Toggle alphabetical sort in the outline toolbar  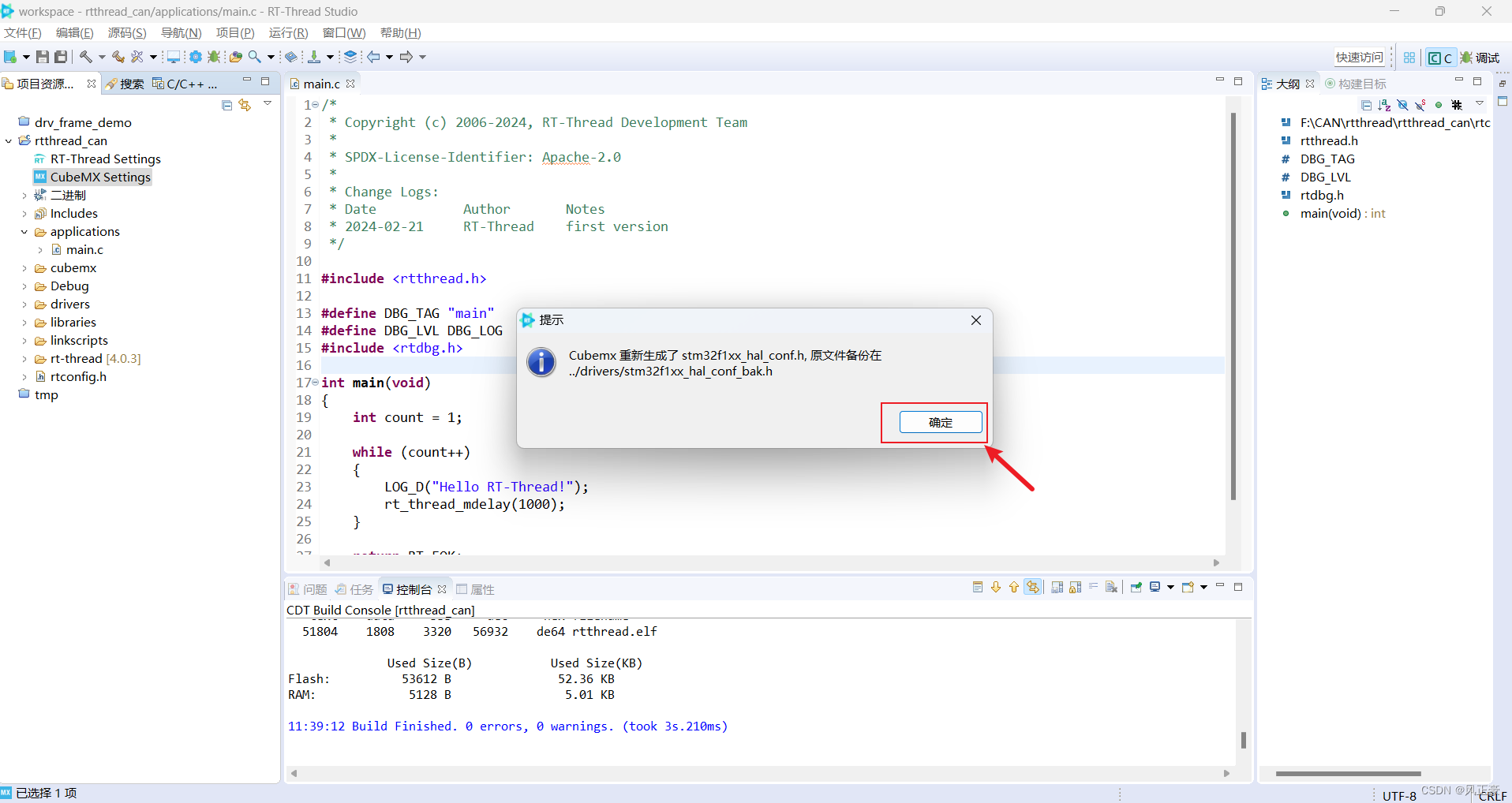(1384, 105)
